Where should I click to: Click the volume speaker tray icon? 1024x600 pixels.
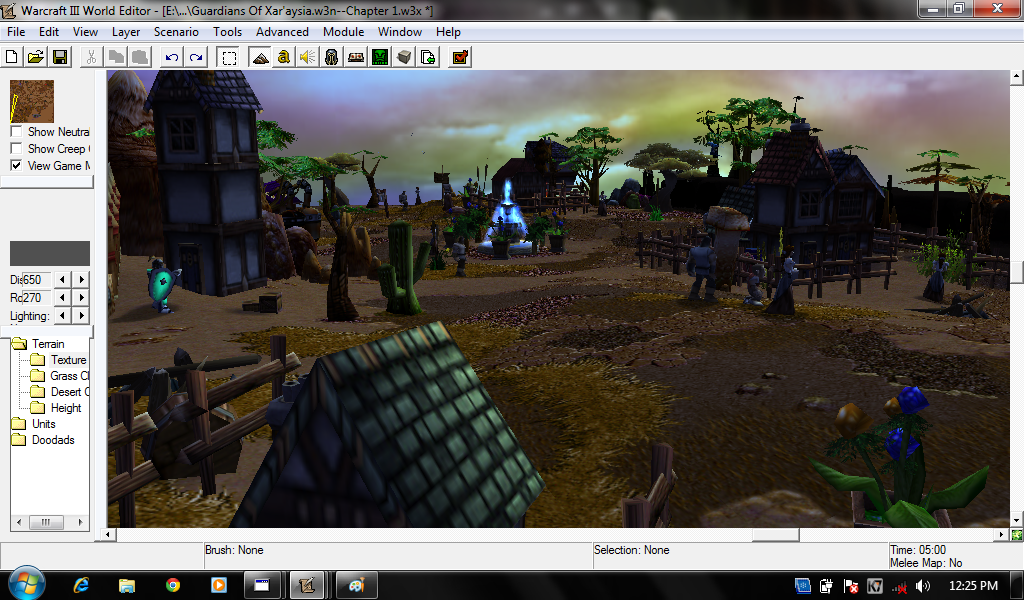tap(923, 586)
